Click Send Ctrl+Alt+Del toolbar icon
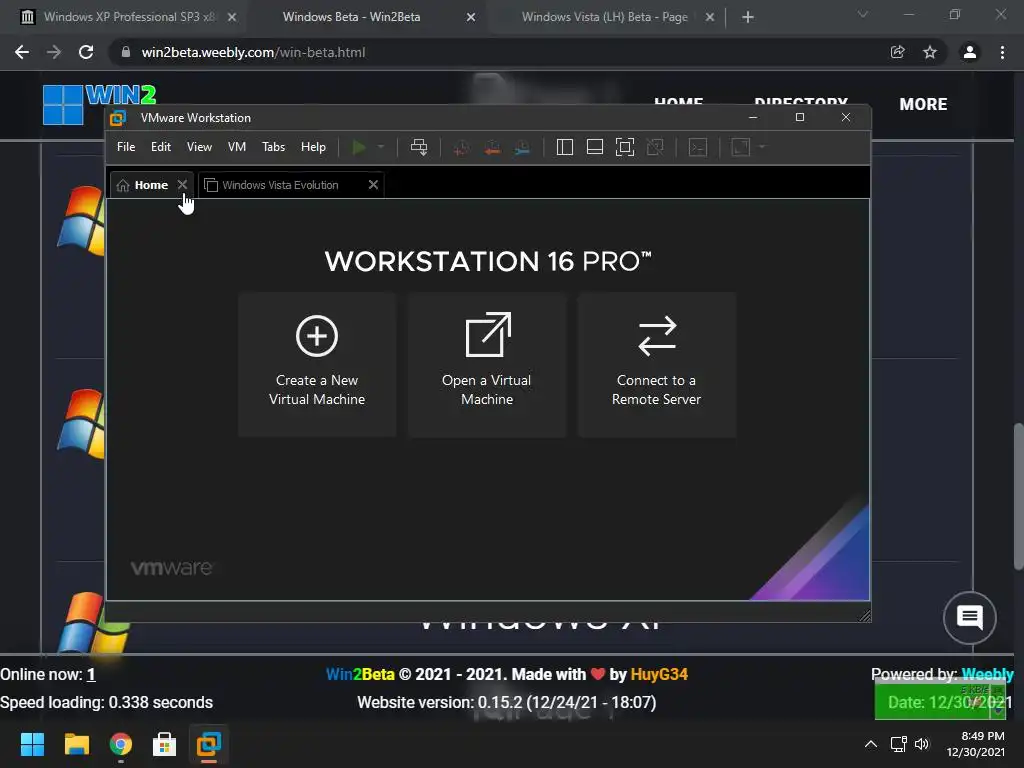1024x768 pixels. point(419,147)
